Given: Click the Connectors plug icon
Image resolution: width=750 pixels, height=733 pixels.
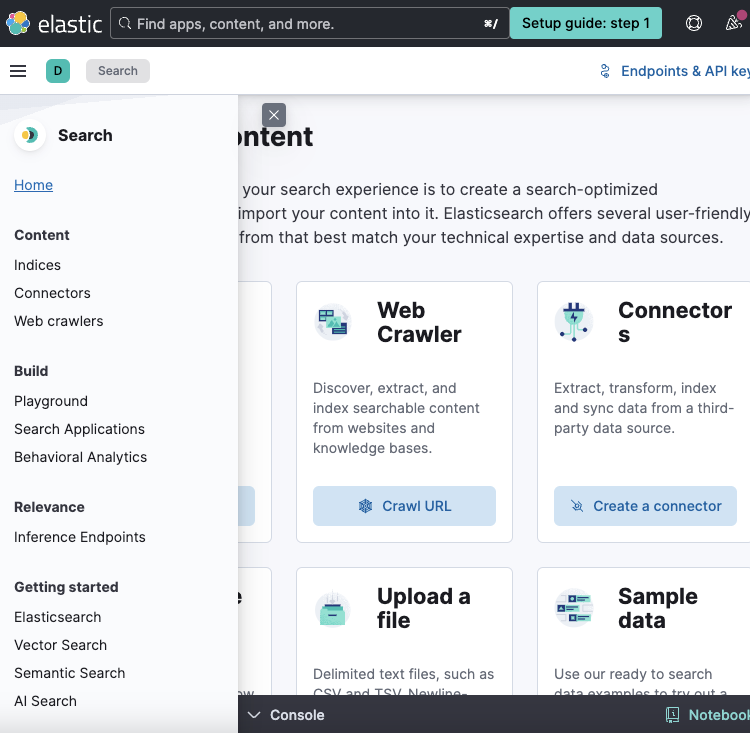Looking at the screenshot, I should (574, 322).
